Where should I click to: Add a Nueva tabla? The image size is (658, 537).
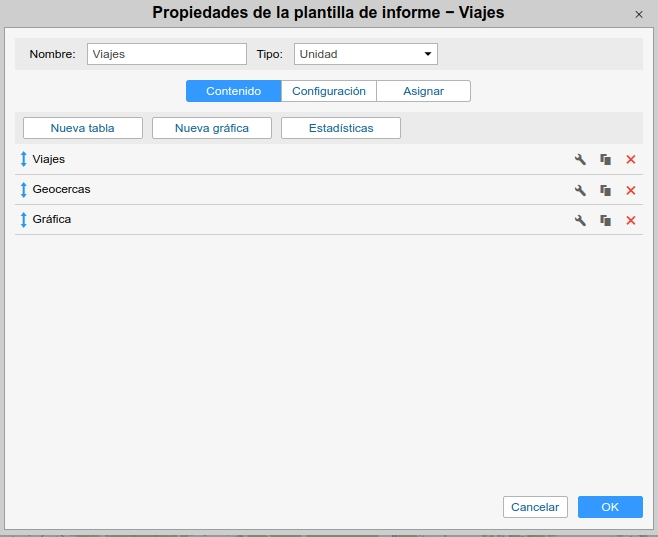(x=83, y=128)
